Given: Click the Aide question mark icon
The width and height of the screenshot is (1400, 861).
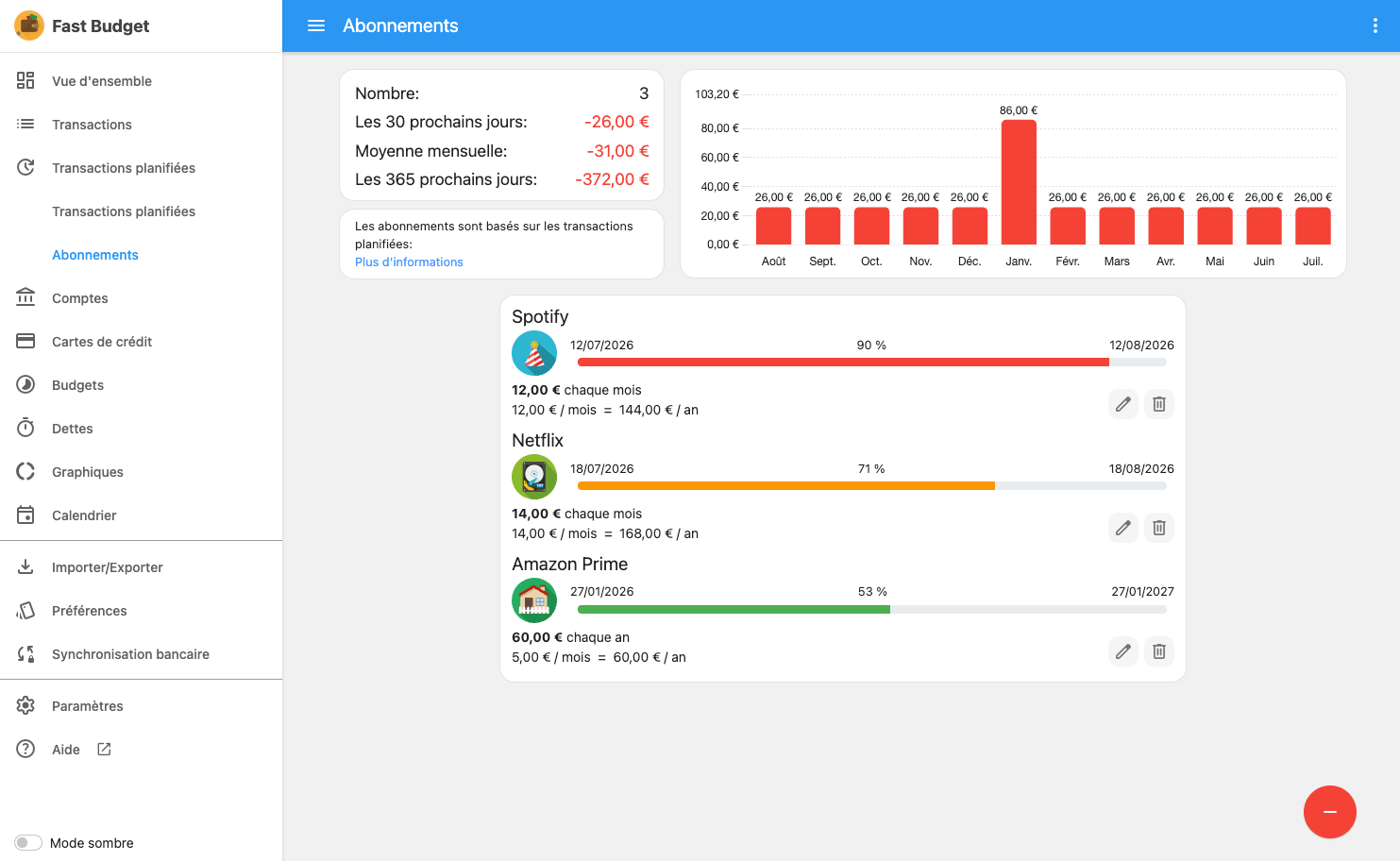Looking at the screenshot, I should tap(25, 749).
